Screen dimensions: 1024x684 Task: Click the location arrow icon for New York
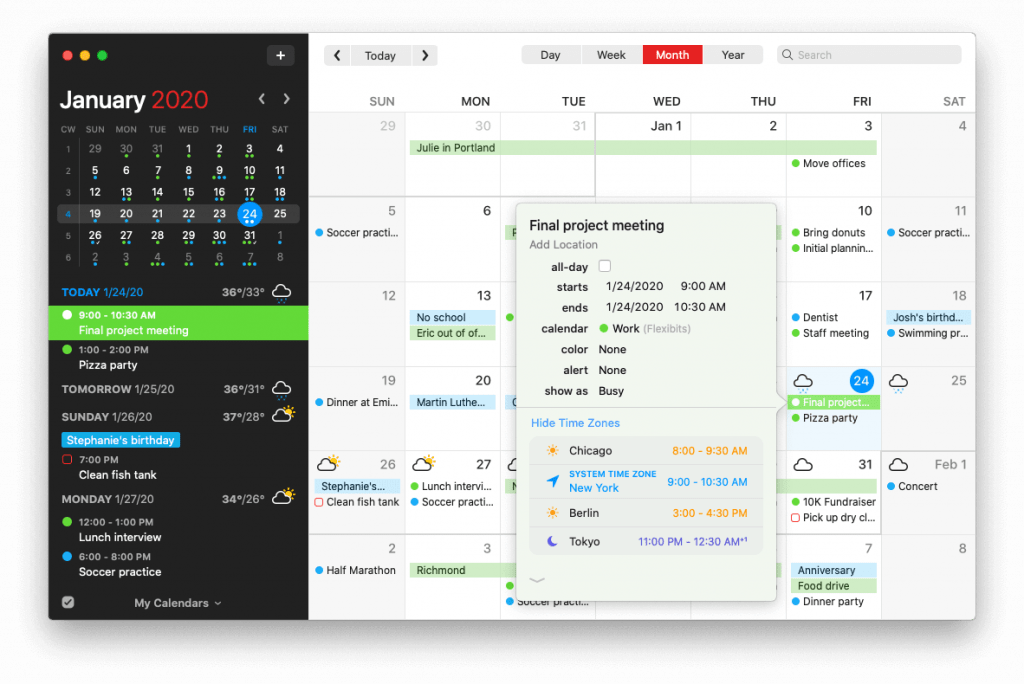553,480
